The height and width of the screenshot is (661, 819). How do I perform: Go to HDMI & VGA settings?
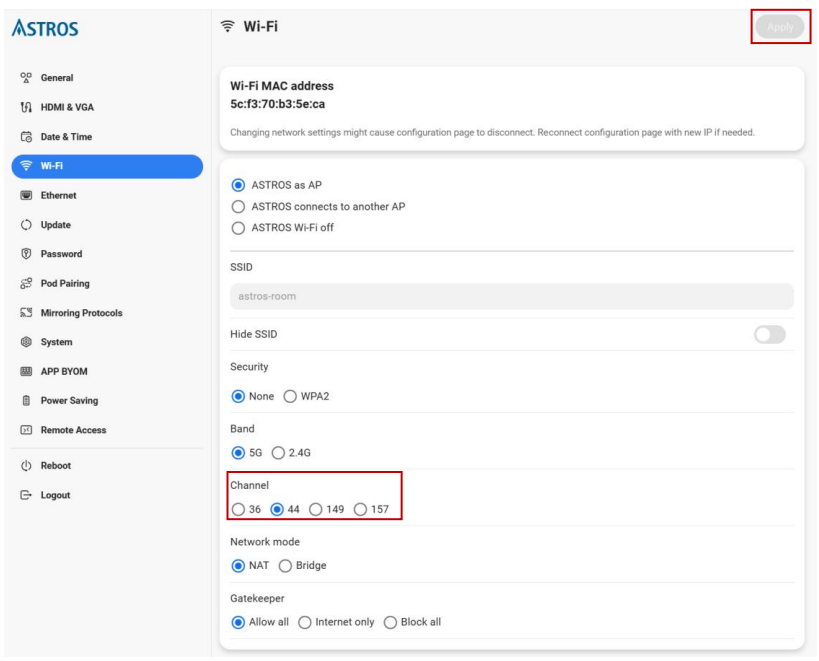tap(67, 107)
